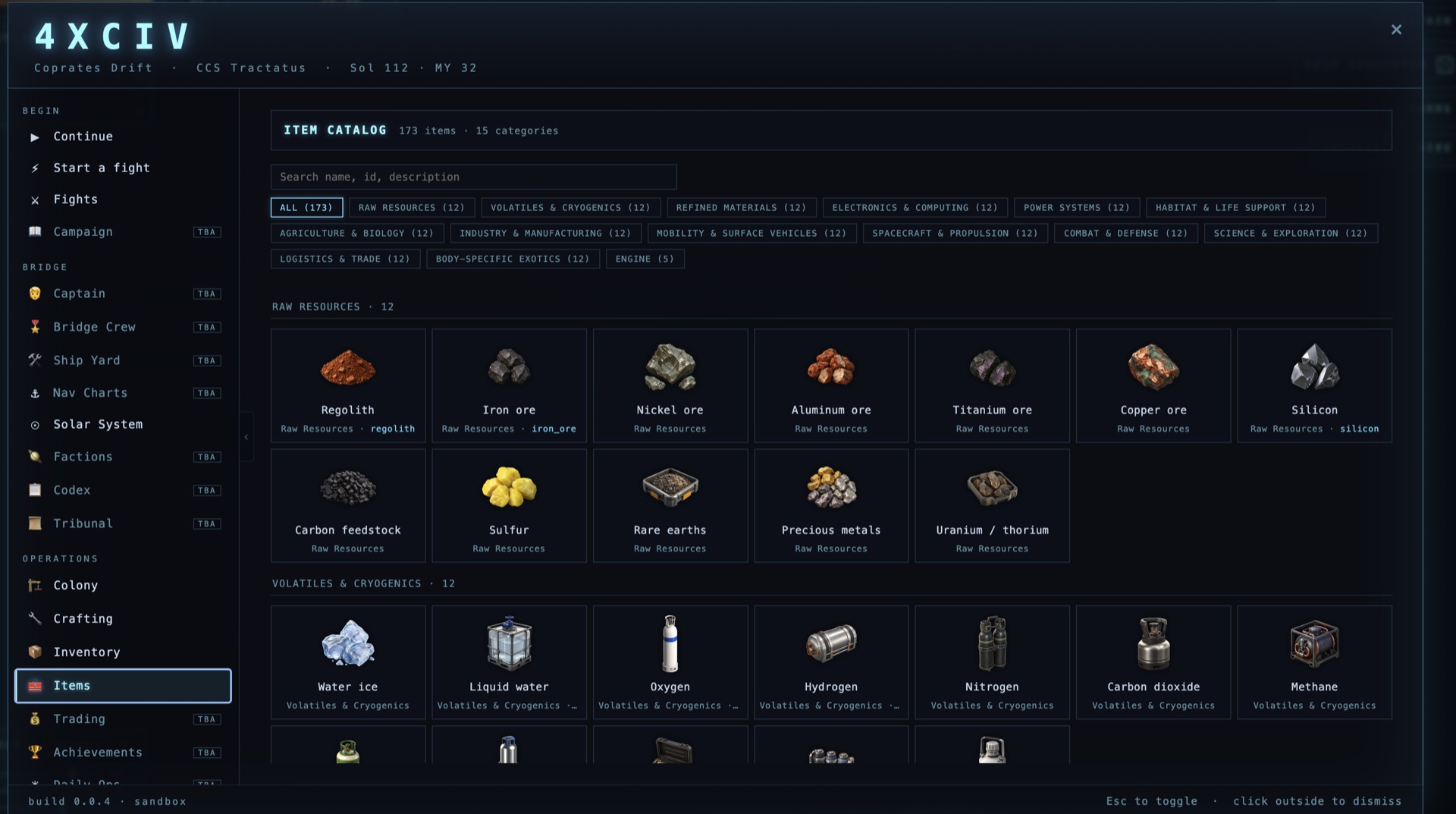Click the iron_ore id text
This screenshot has width=1456, height=814.
[x=554, y=429]
